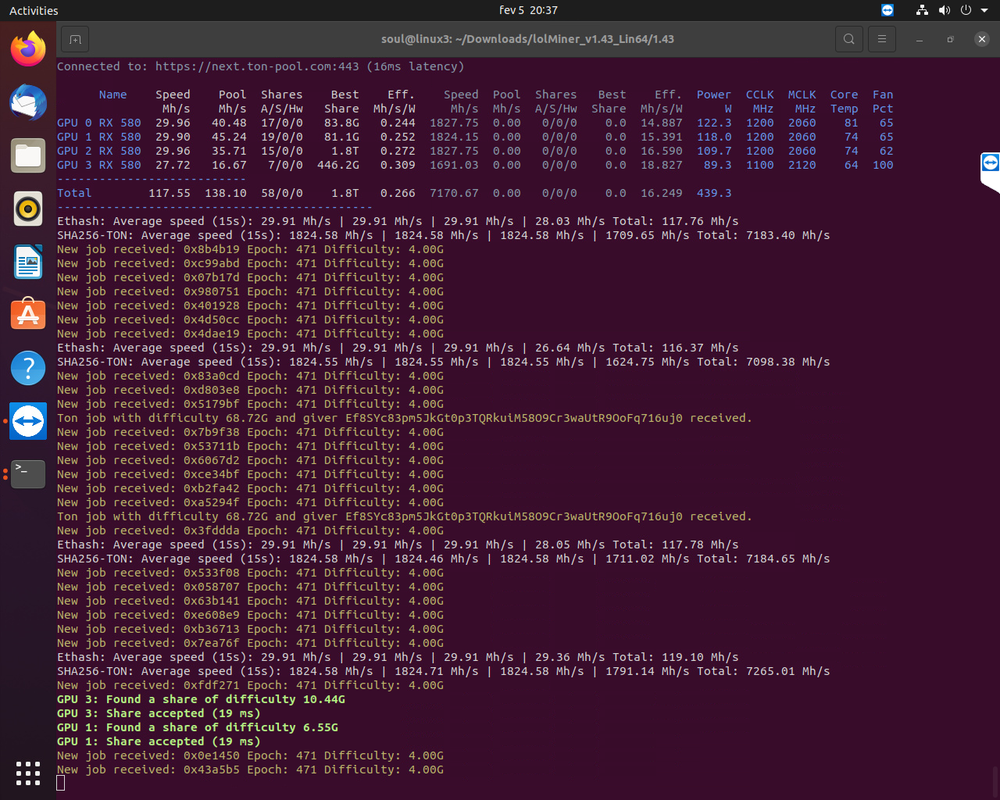The height and width of the screenshot is (800, 1000).
Task: Click the GPU 0 RX 580 row name
Action: pyautogui.click(x=99, y=122)
